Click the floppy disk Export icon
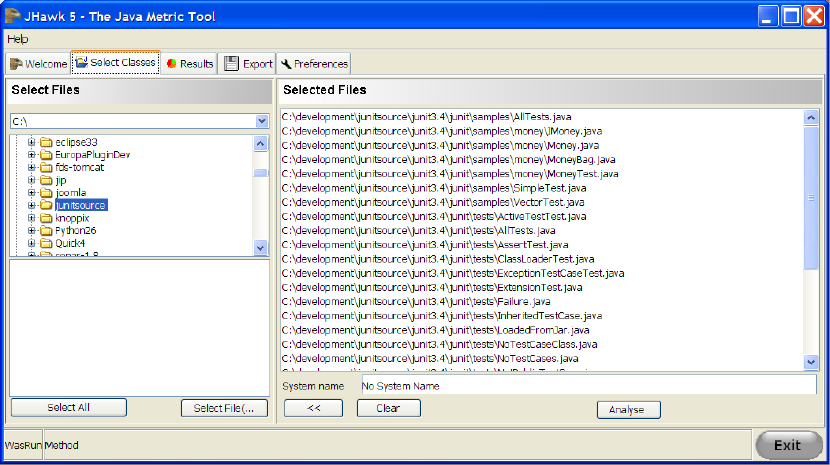Screen dimensions: 830x465 click(x=231, y=64)
